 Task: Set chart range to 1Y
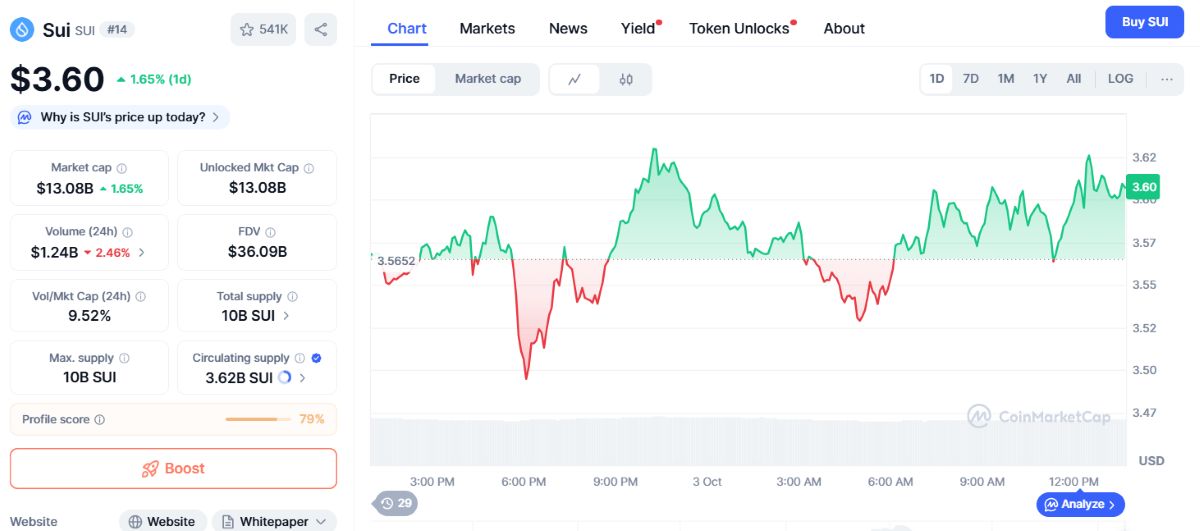pos(1040,78)
